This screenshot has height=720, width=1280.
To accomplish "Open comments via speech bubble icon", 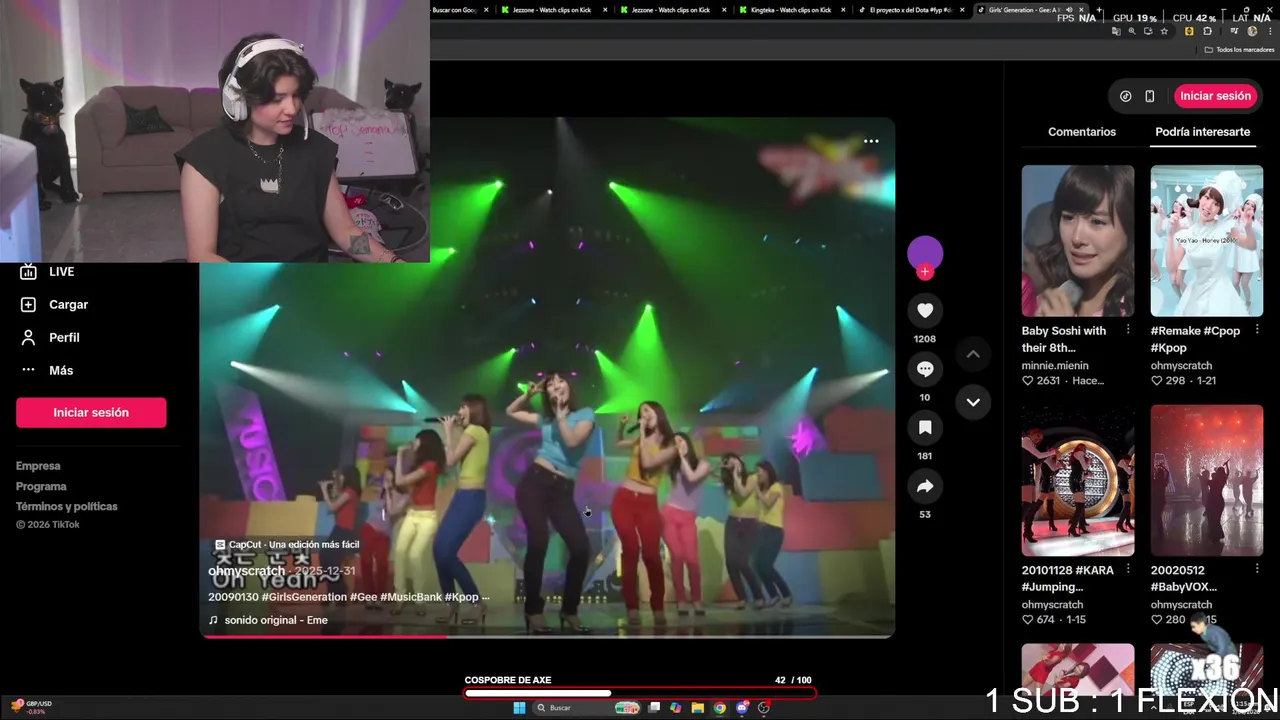I will 925,369.
